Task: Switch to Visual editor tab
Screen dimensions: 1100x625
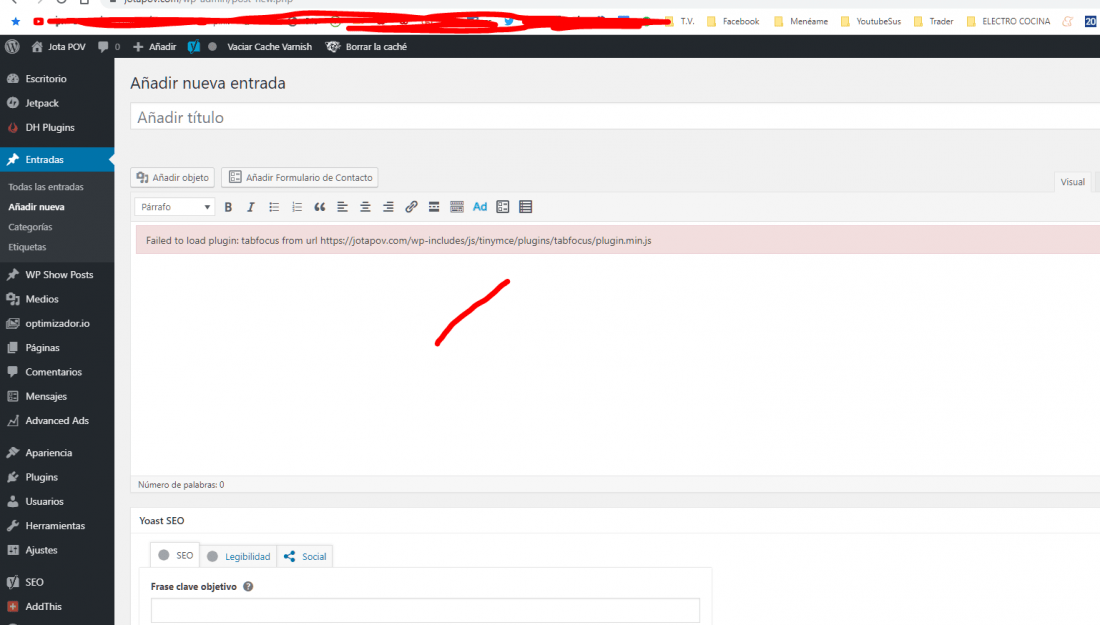Action: [x=1072, y=182]
